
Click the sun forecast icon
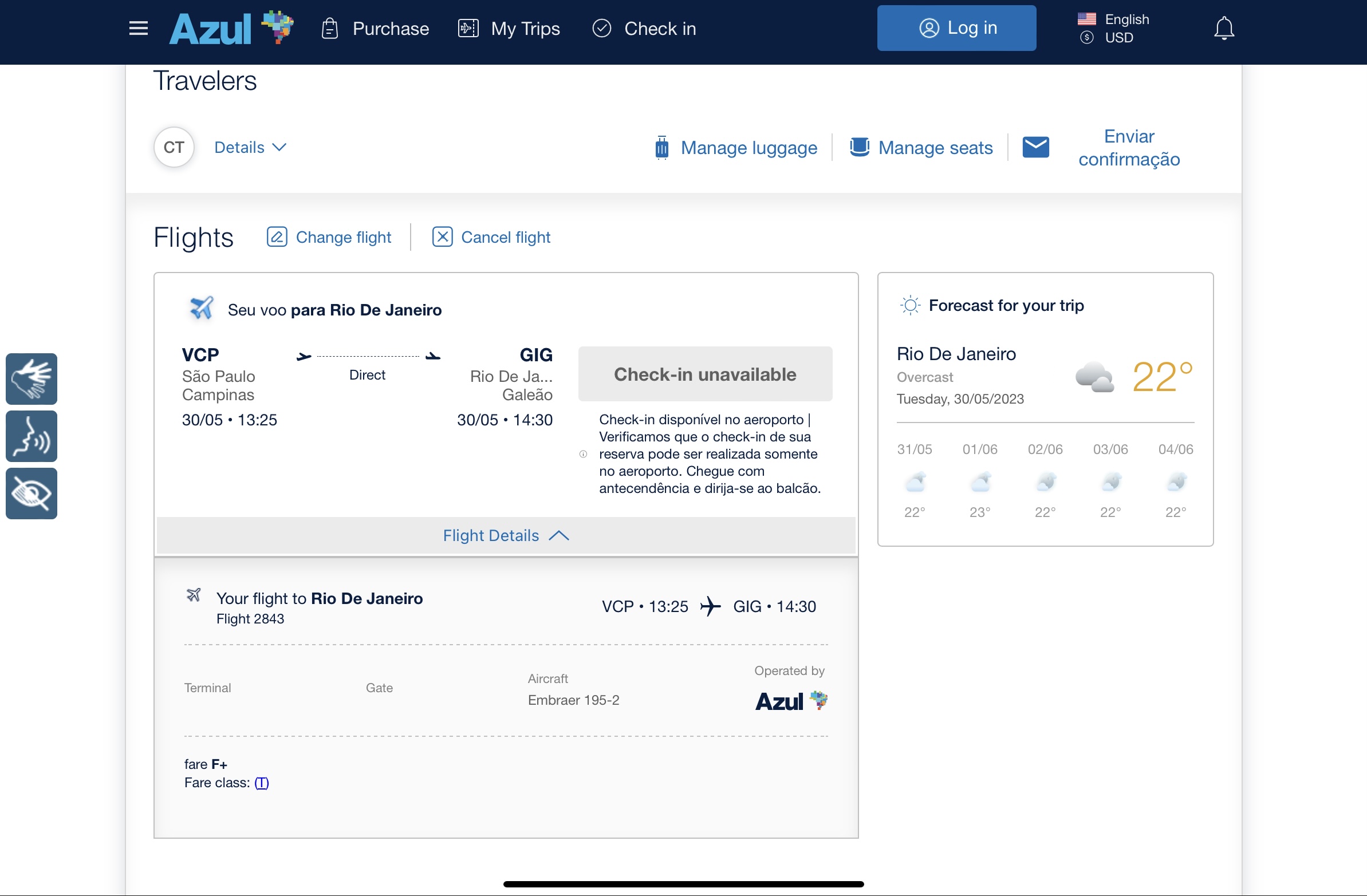[910, 305]
